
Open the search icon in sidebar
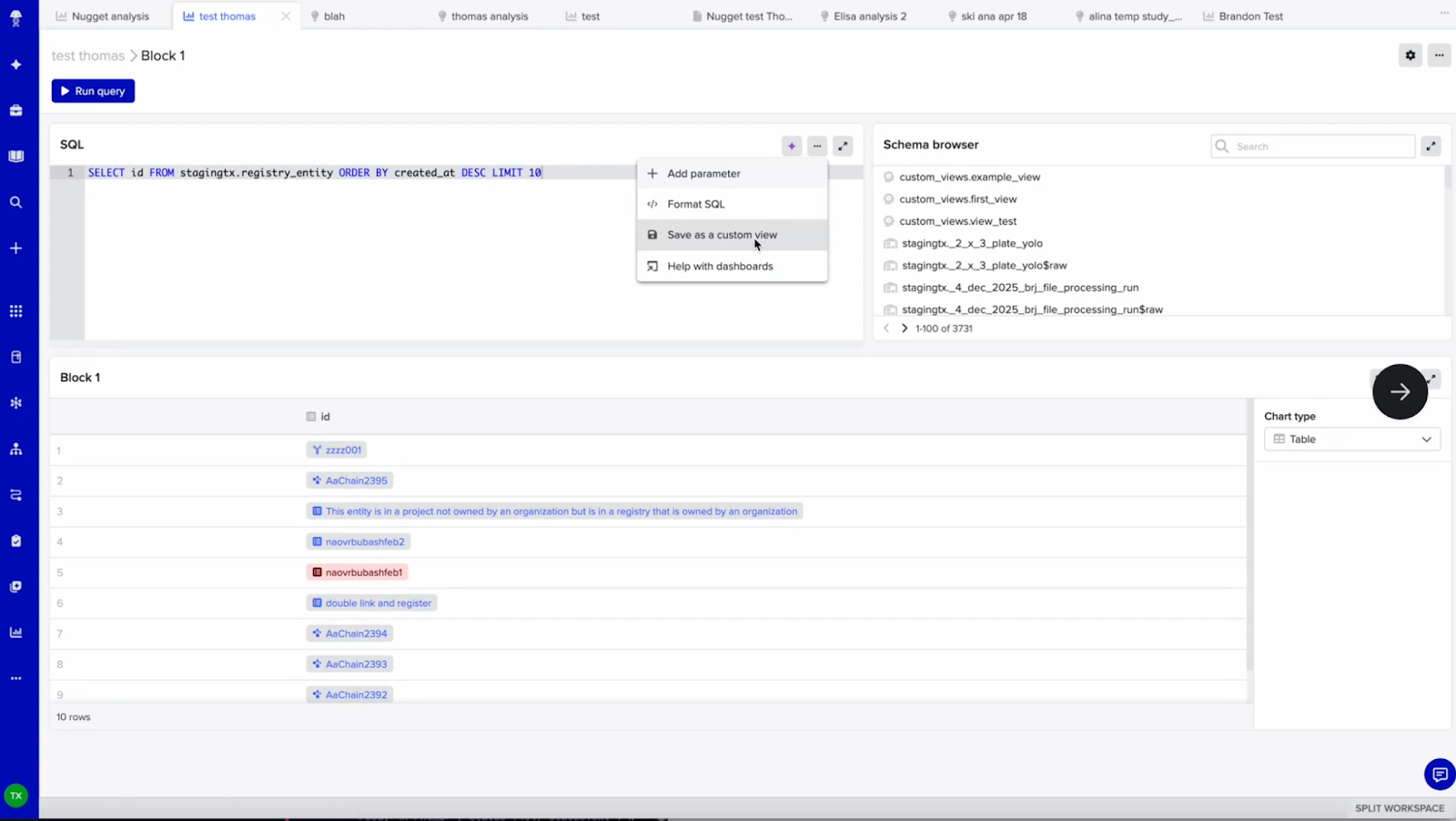click(x=15, y=202)
